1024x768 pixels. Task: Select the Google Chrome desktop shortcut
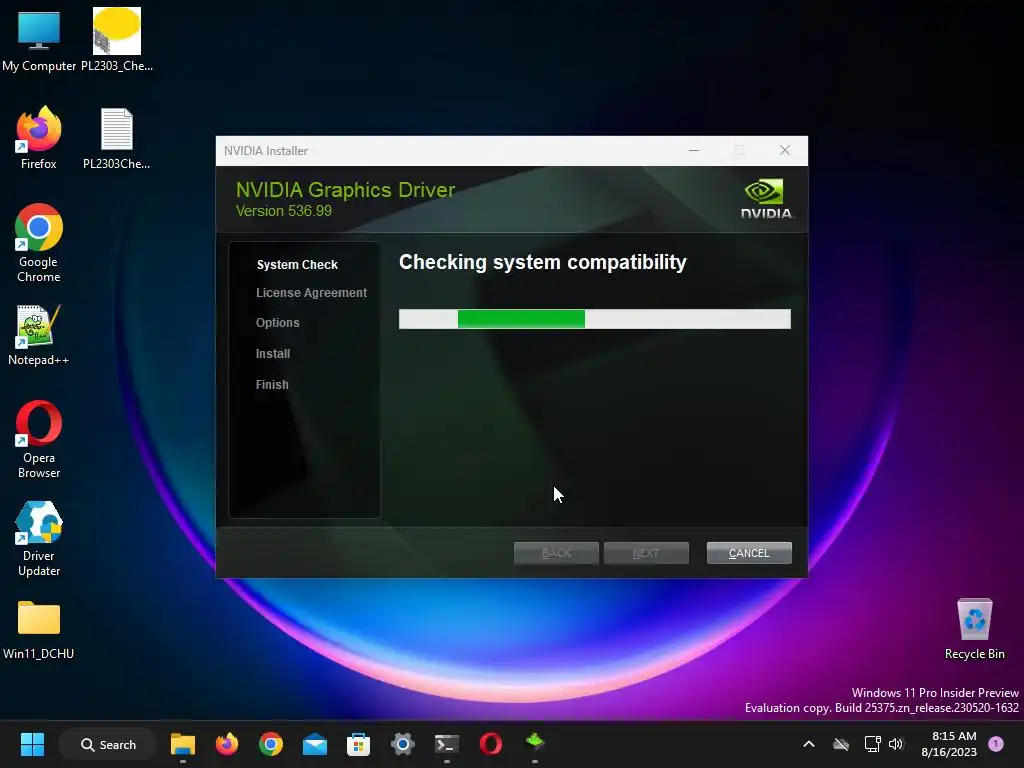point(39,243)
